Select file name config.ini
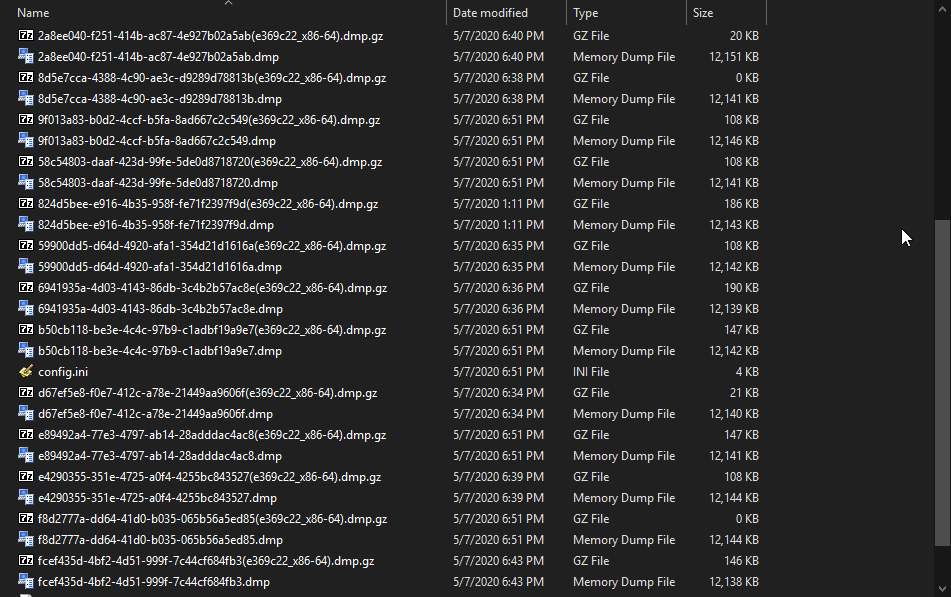 (x=63, y=372)
